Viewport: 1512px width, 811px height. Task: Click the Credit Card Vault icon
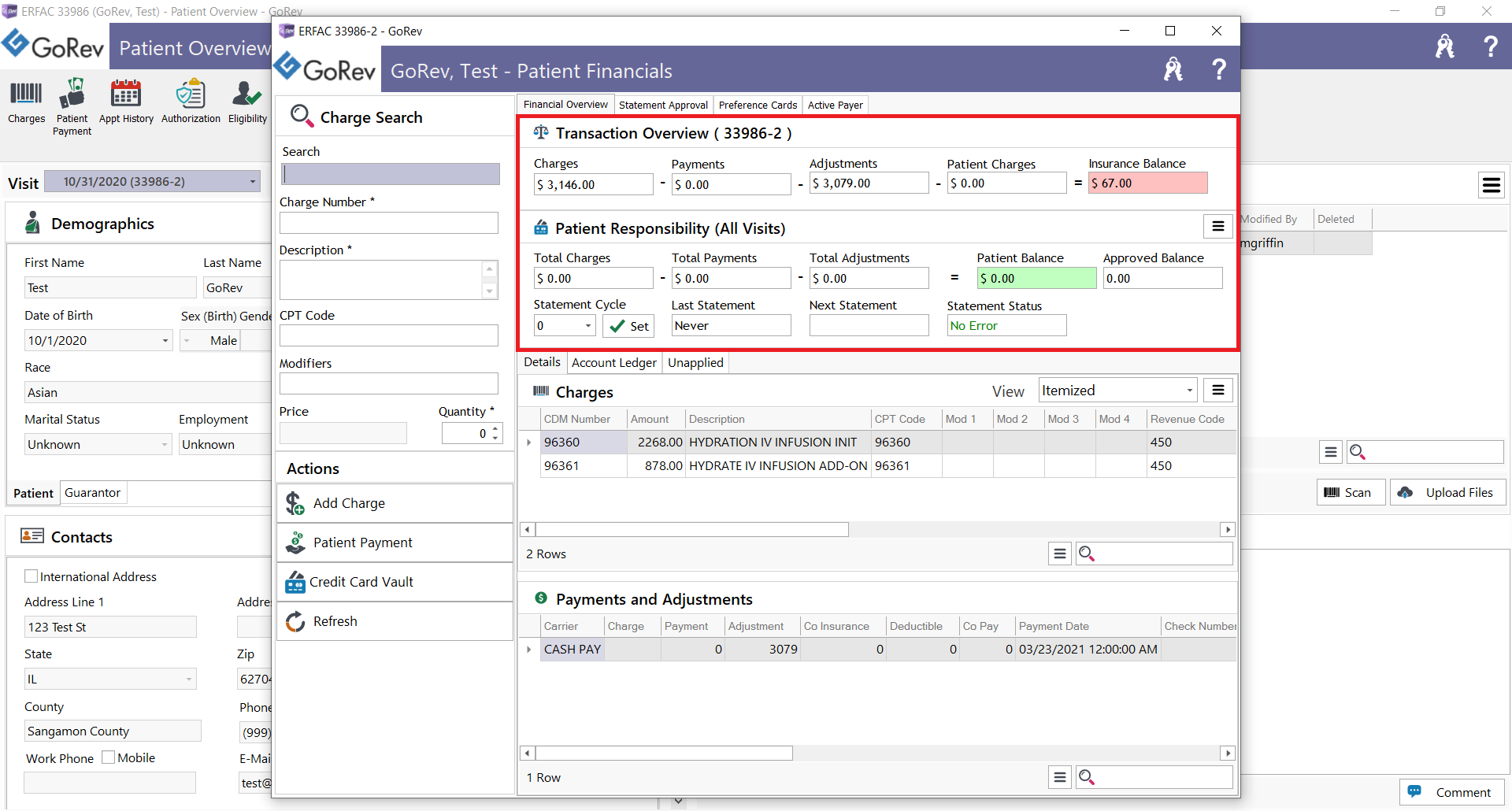295,582
